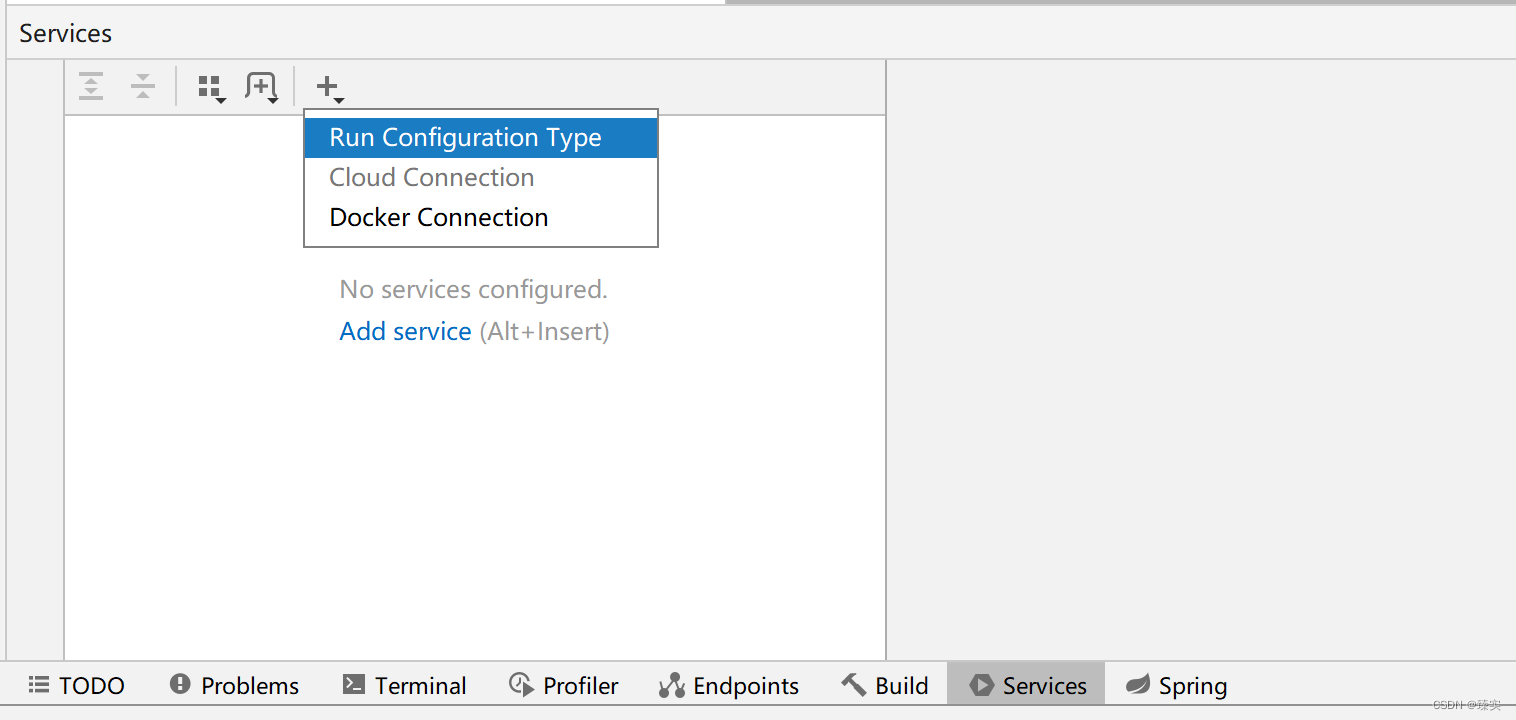Select Run Configuration Type menu entry
1516x720 pixels.
click(x=481, y=138)
